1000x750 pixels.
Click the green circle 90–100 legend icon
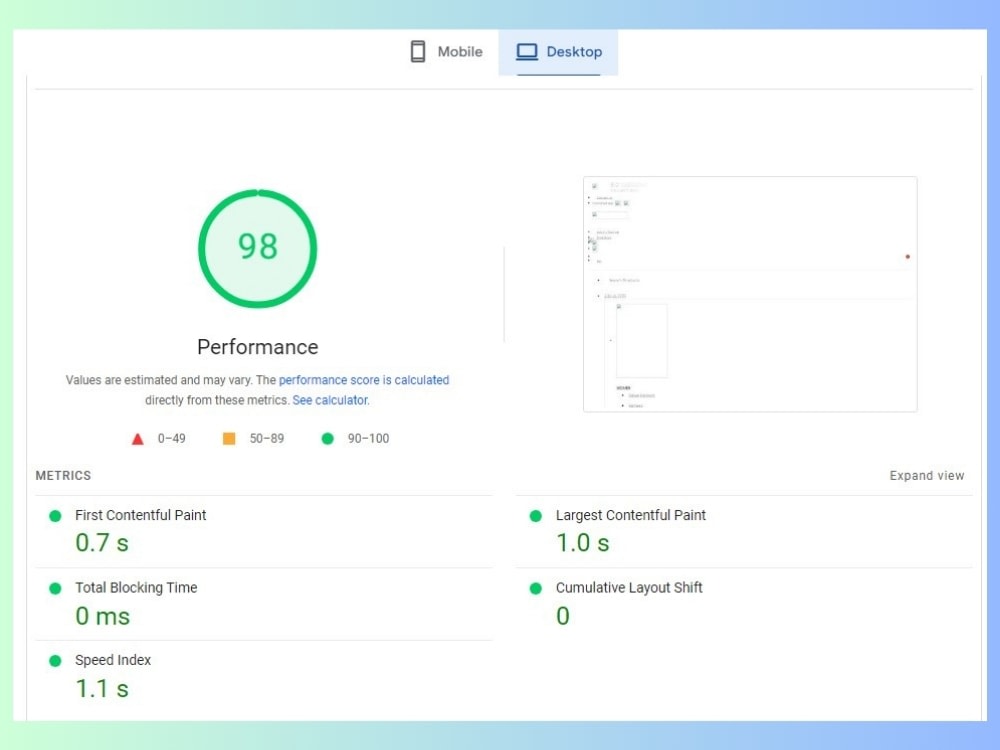328,438
